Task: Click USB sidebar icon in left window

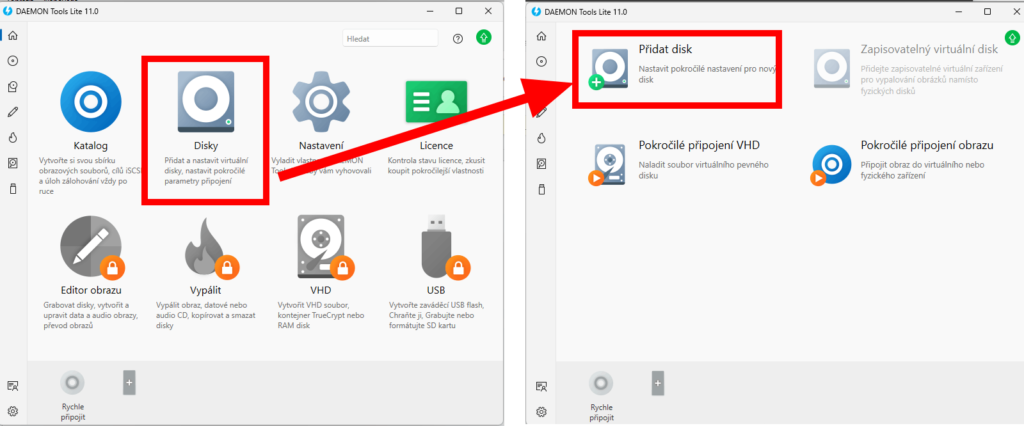Action: point(12,189)
